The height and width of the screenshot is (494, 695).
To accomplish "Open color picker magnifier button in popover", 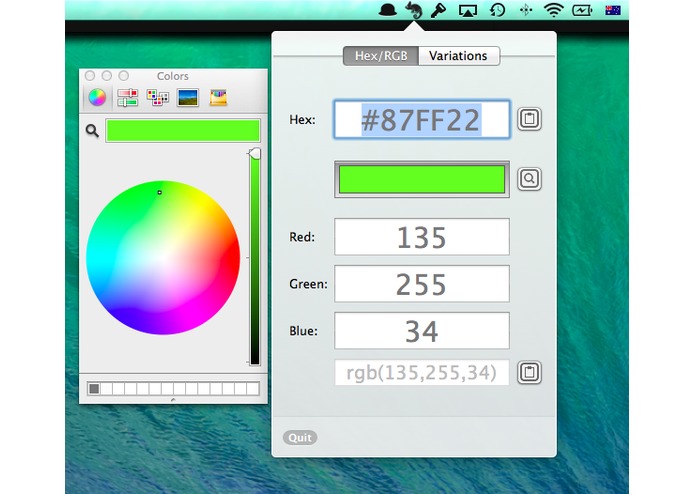I will [530, 179].
